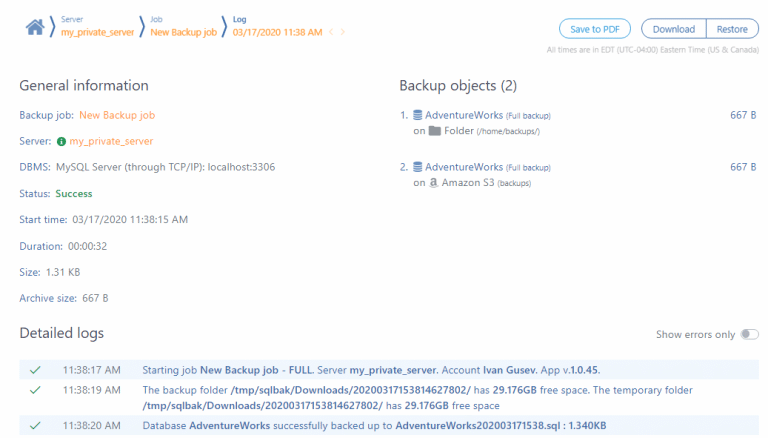Click the Restore button
Image resolution: width=768 pixels, height=438 pixels.
[732, 29]
